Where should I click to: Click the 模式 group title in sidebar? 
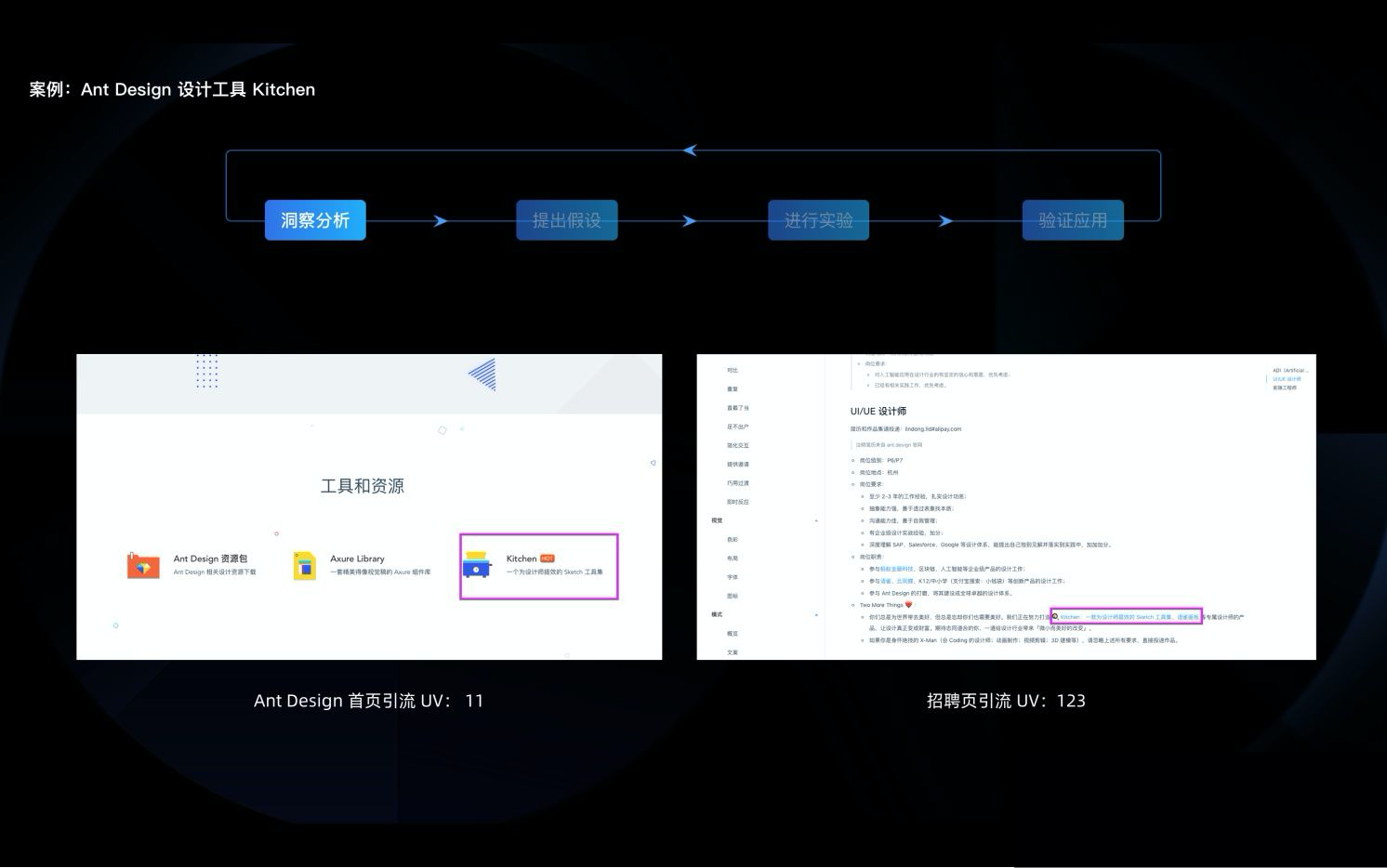coord(717,614)
